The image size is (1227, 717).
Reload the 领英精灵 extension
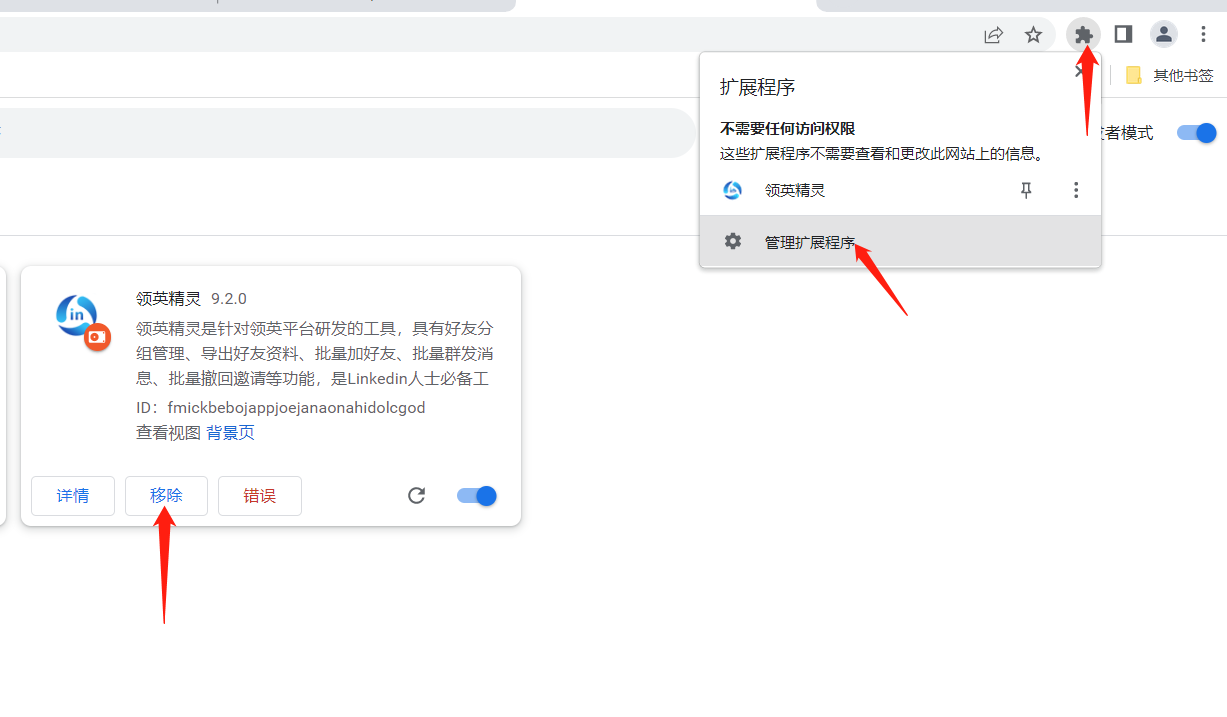(x=417, y=495)
